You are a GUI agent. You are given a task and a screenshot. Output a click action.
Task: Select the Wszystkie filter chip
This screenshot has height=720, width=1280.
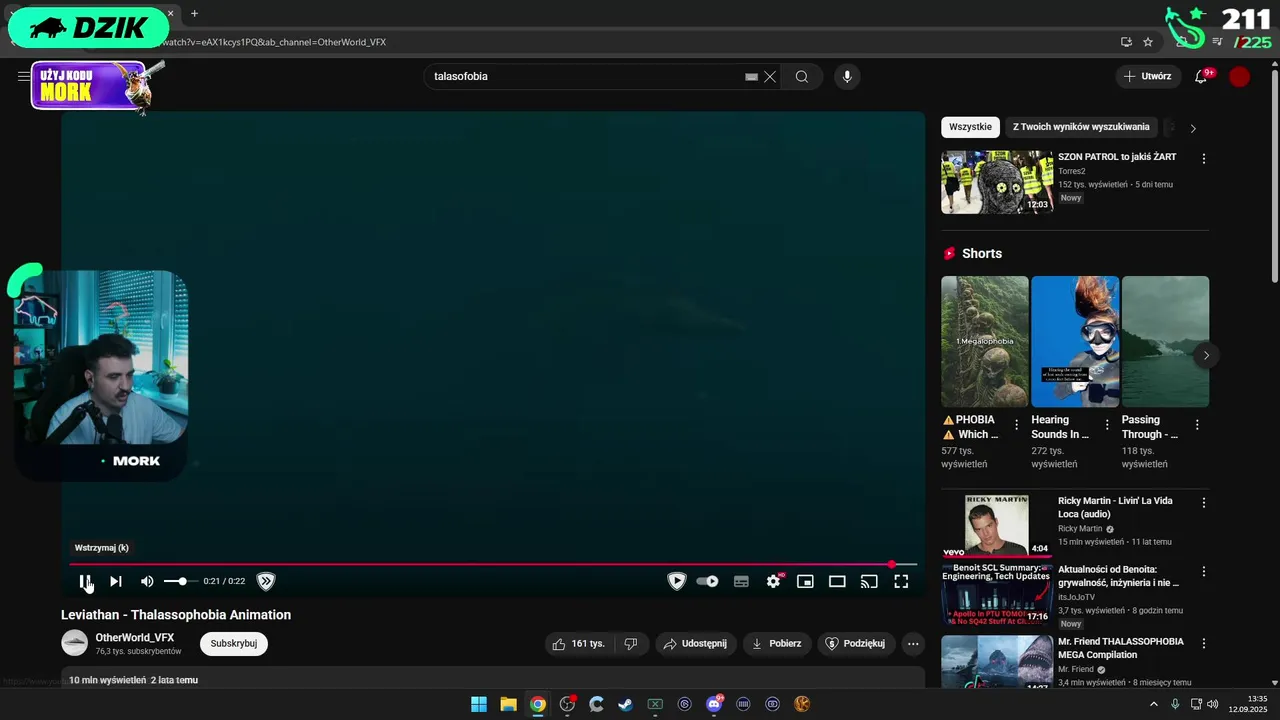click(x=970, y=127)
